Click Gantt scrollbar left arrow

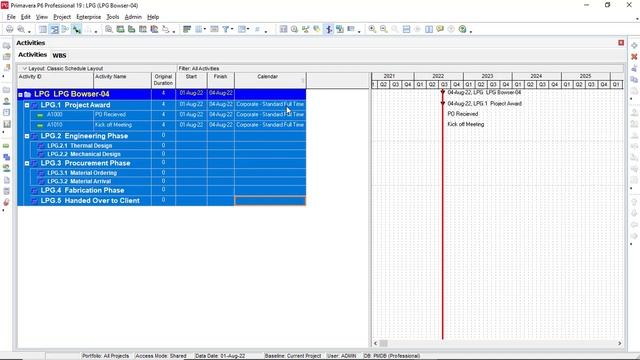pyautogui.click(x=376, y=344)
